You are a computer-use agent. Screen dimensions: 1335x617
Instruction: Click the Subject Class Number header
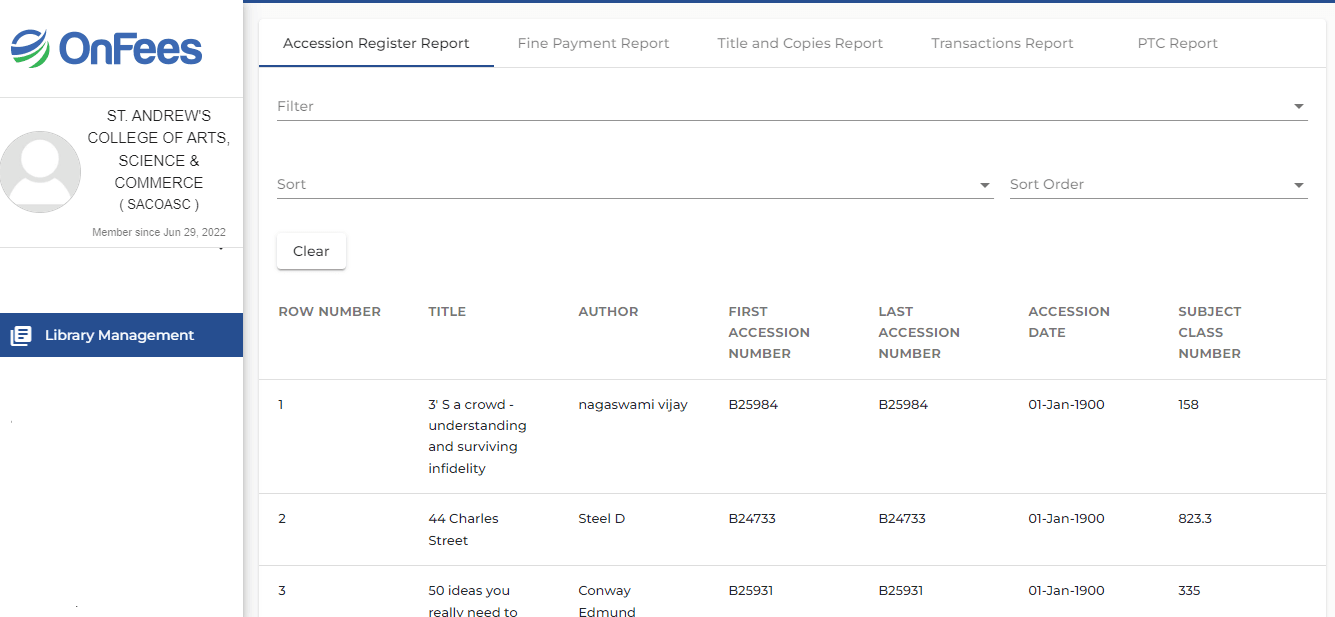1209,332
